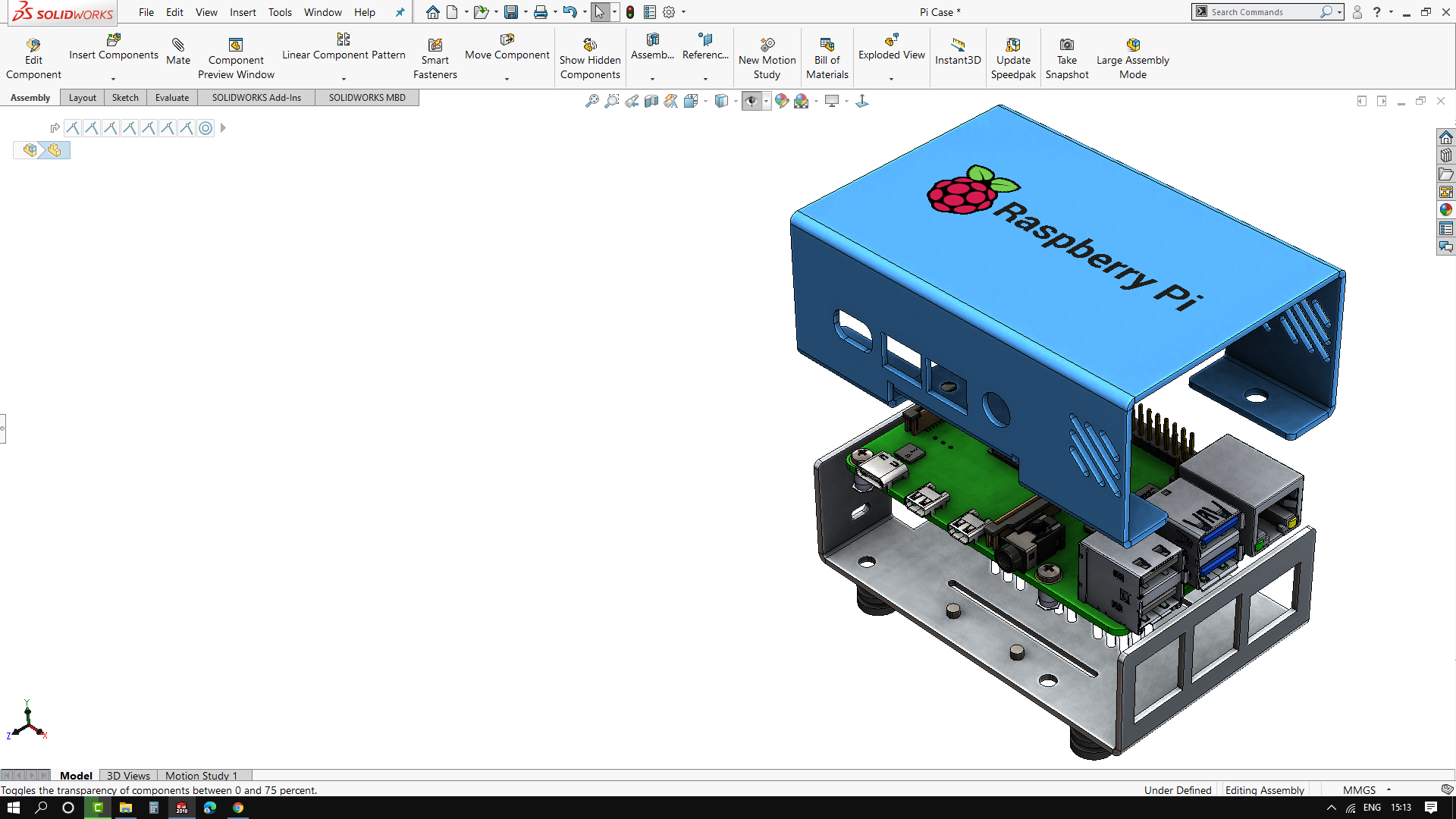The image size is (1456, 819).
Task: Click the Display Style cube icon
Action: coord(721,101)
